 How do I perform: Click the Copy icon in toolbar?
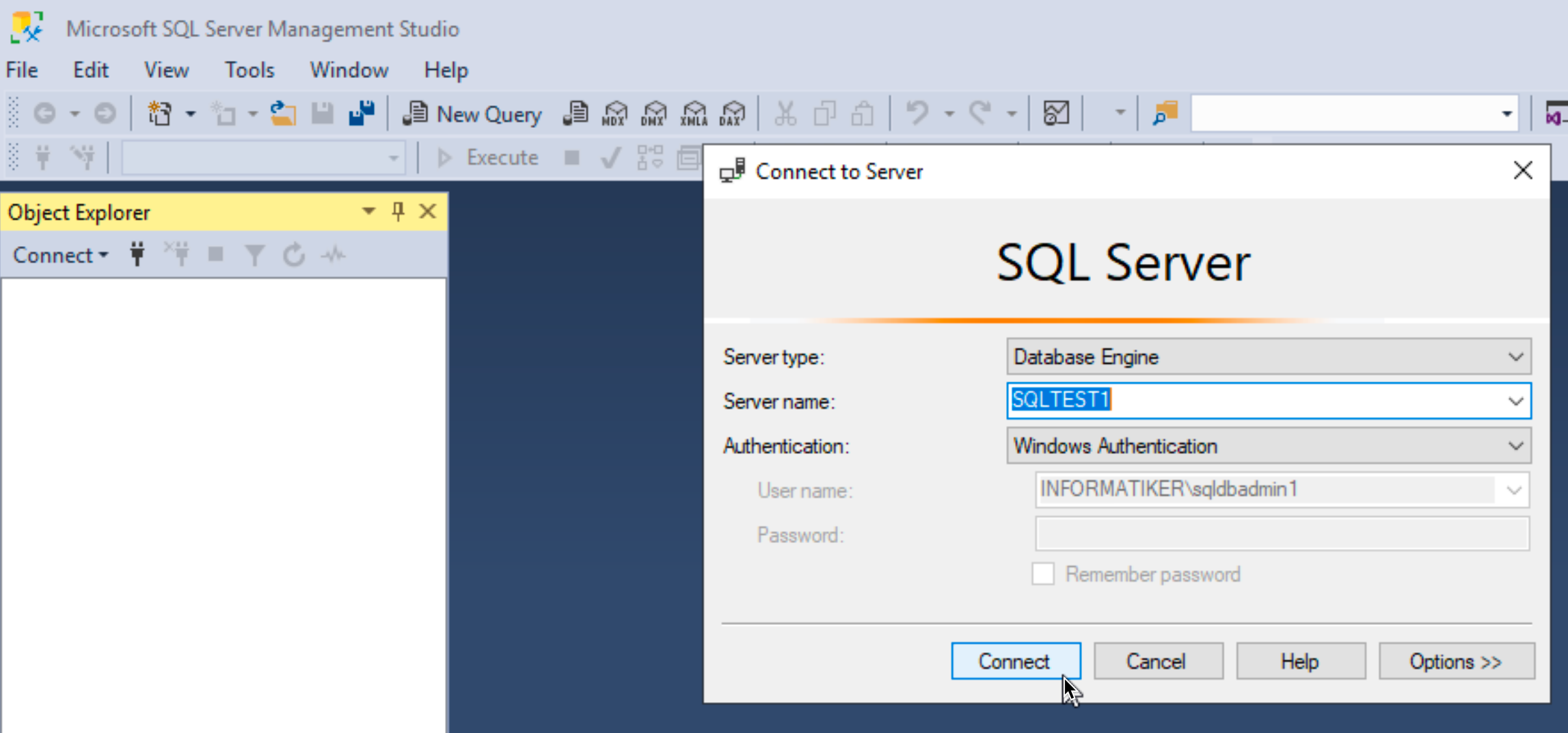click(x=825, y=114)
